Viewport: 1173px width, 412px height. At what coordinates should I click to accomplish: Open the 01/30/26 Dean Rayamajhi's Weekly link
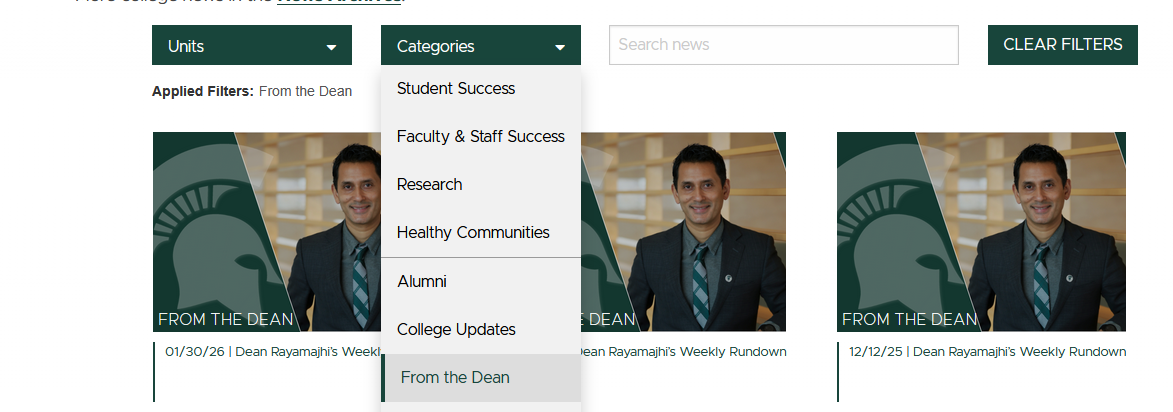point(272,352)
